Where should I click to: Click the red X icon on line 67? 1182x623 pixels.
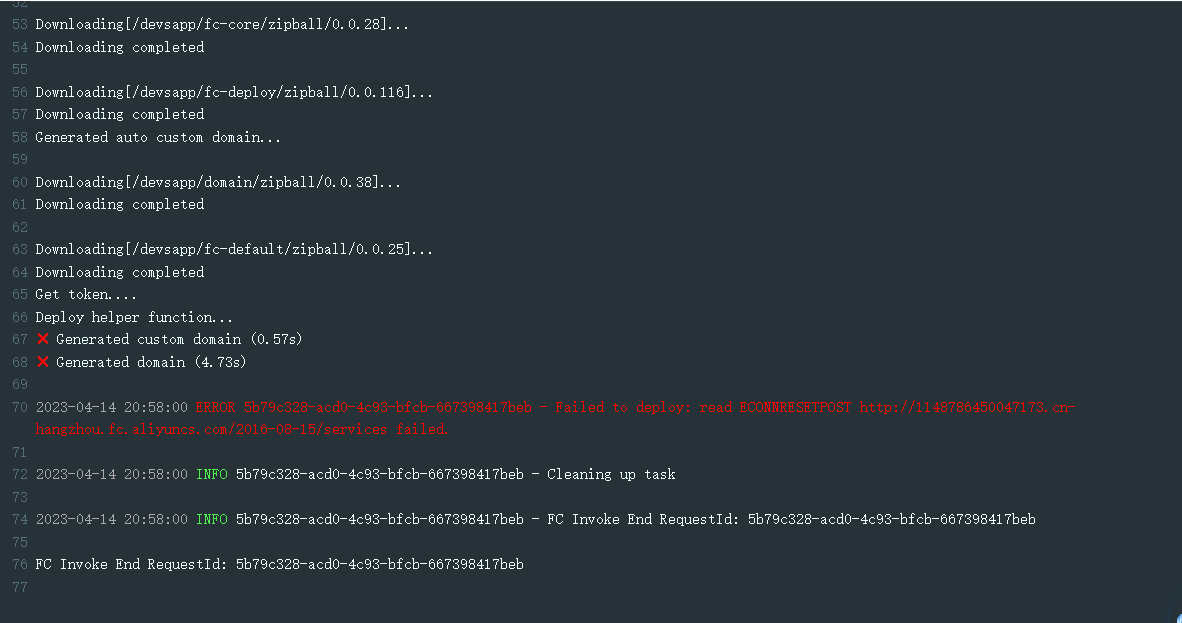pyautogui.click(x=43, y=339)
